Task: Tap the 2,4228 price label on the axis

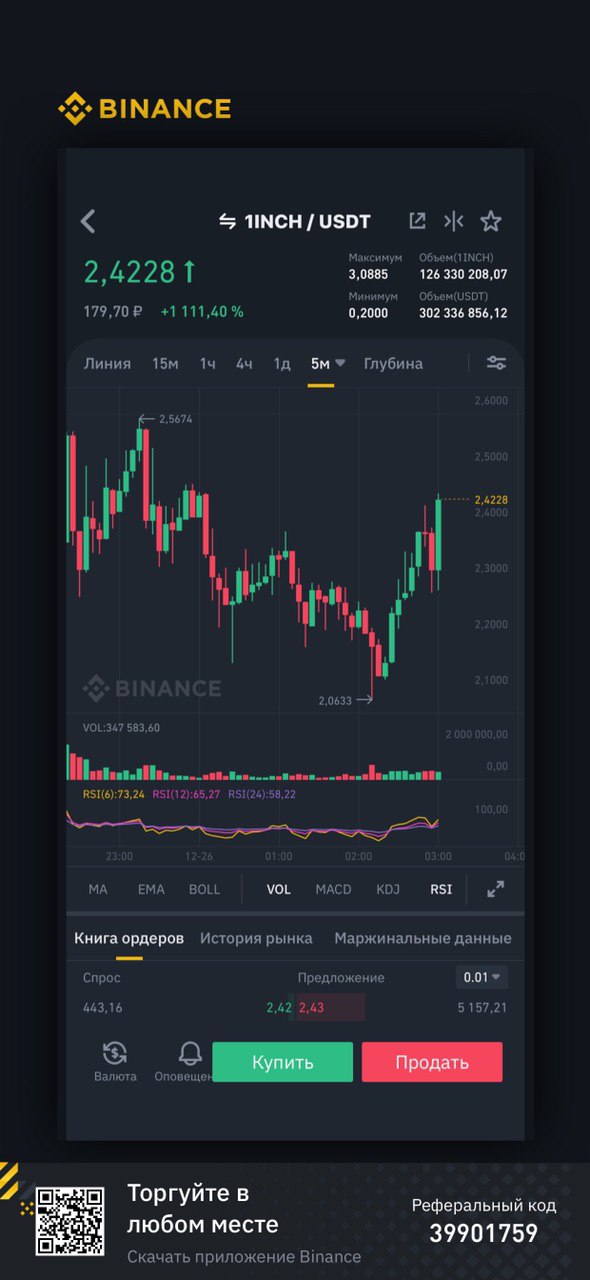Action: [x=491, y=499]
